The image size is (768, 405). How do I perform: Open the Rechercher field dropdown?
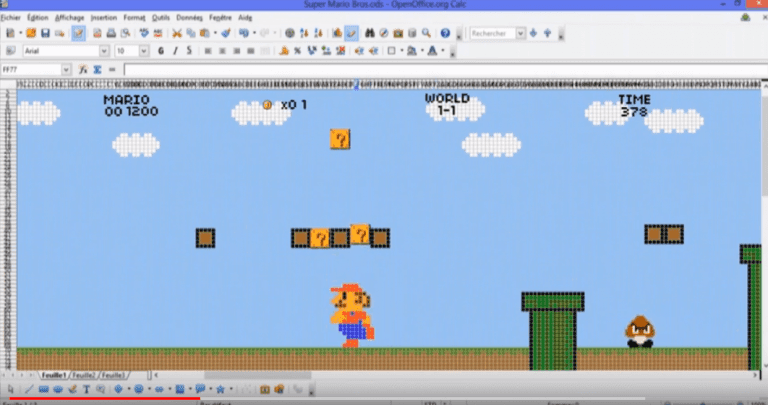point(521,33)
